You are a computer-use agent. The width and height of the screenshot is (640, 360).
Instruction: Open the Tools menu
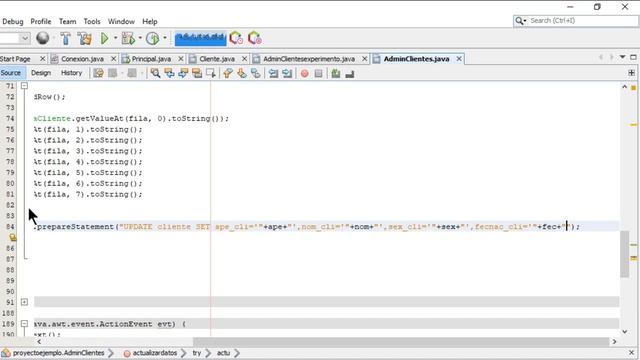pyautogui.click(x=92, y=22)
